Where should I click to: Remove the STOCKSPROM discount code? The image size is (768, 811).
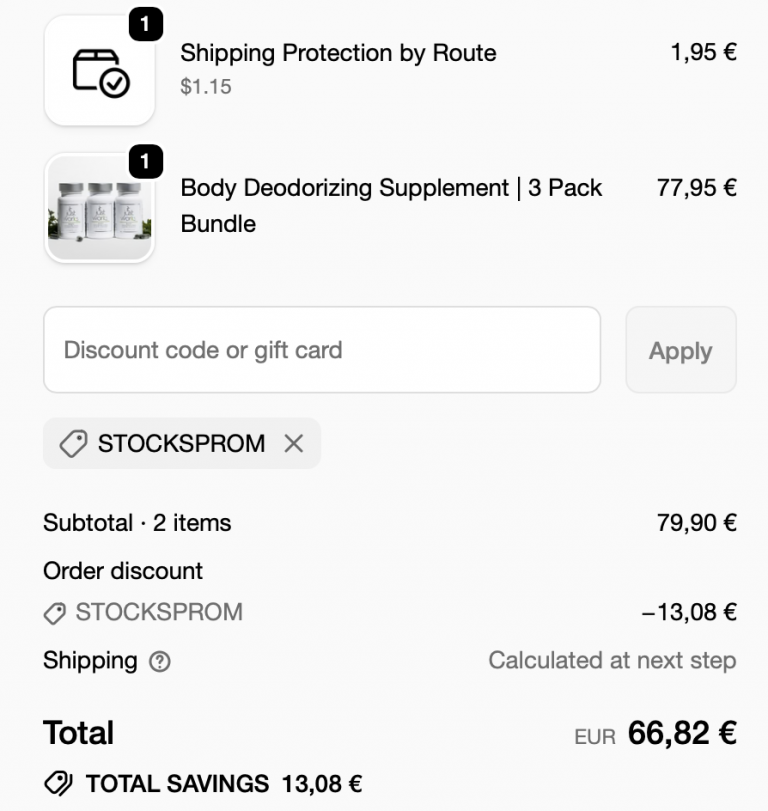294,443
